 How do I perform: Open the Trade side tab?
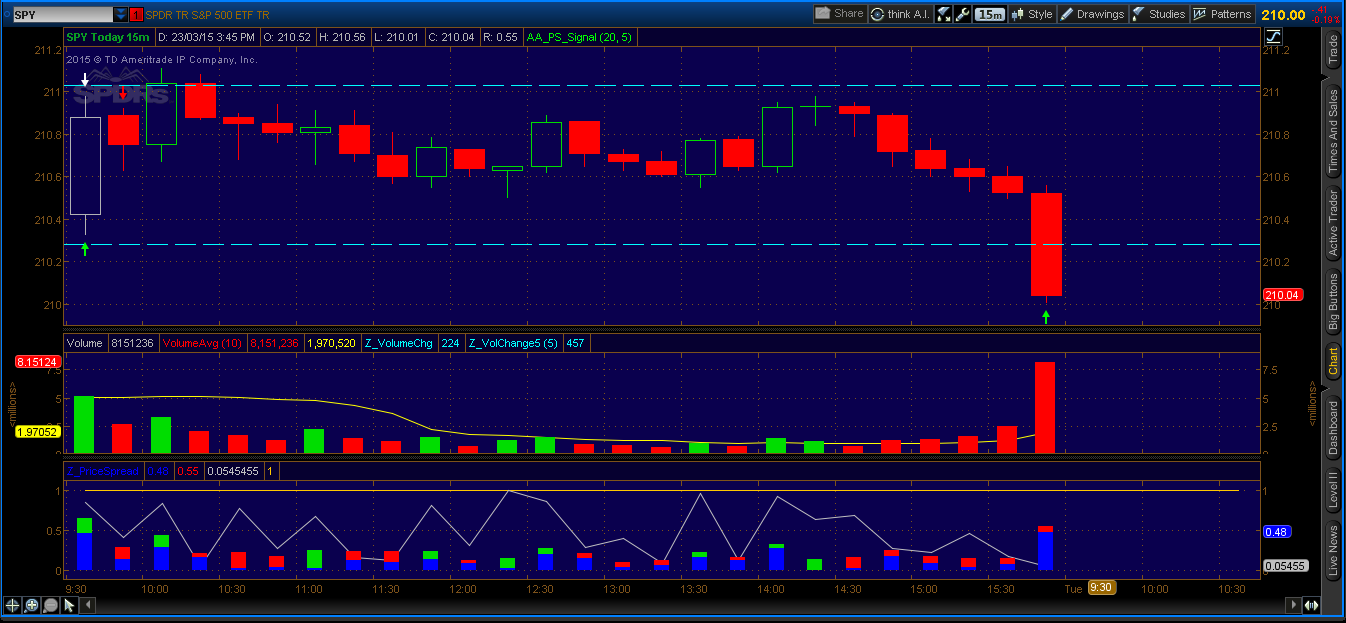pyautogui.click(x=1332, y=50)
